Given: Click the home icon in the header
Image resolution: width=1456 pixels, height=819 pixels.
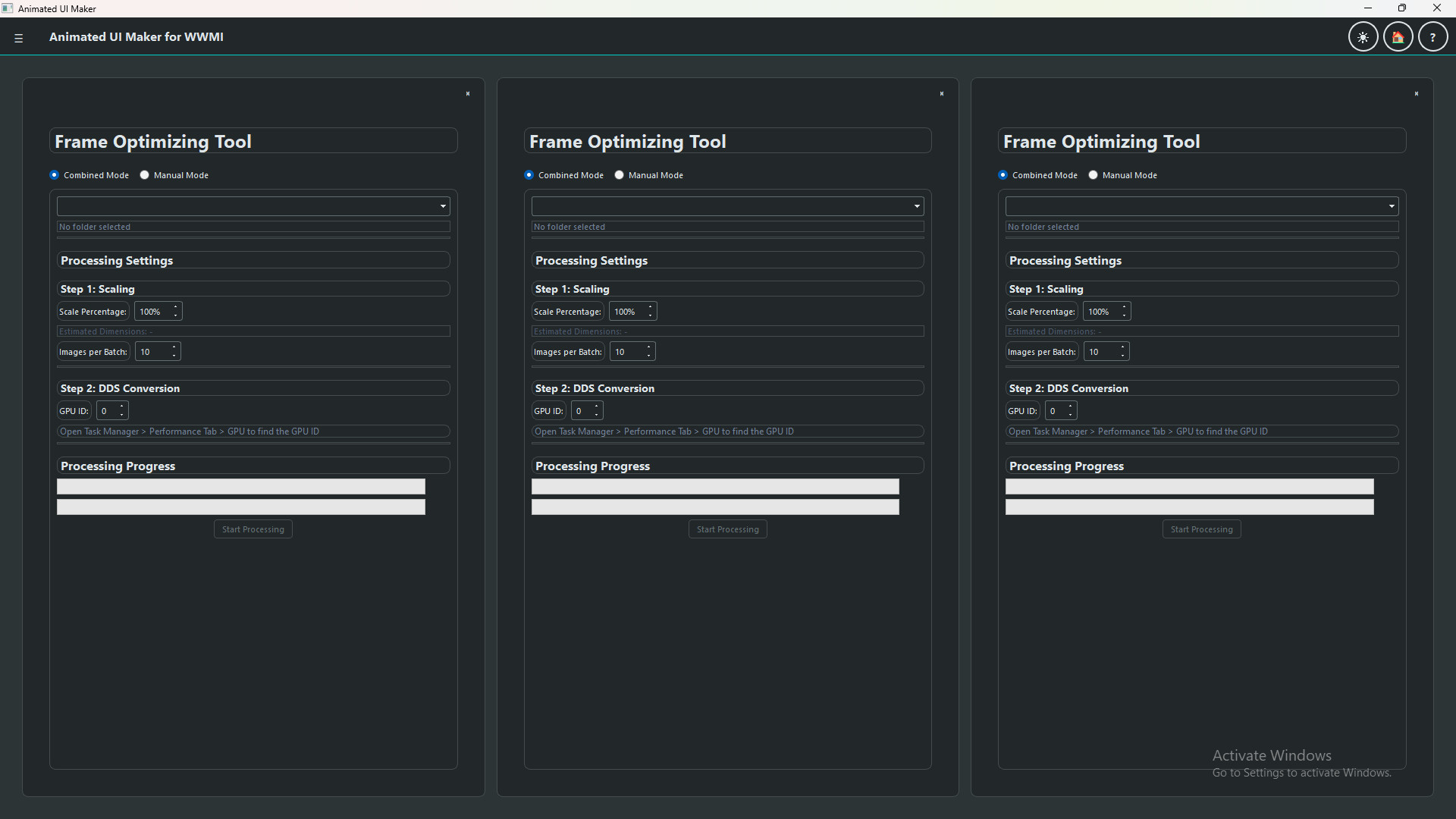Looking at the screenshot, I should coord(1398,36).
